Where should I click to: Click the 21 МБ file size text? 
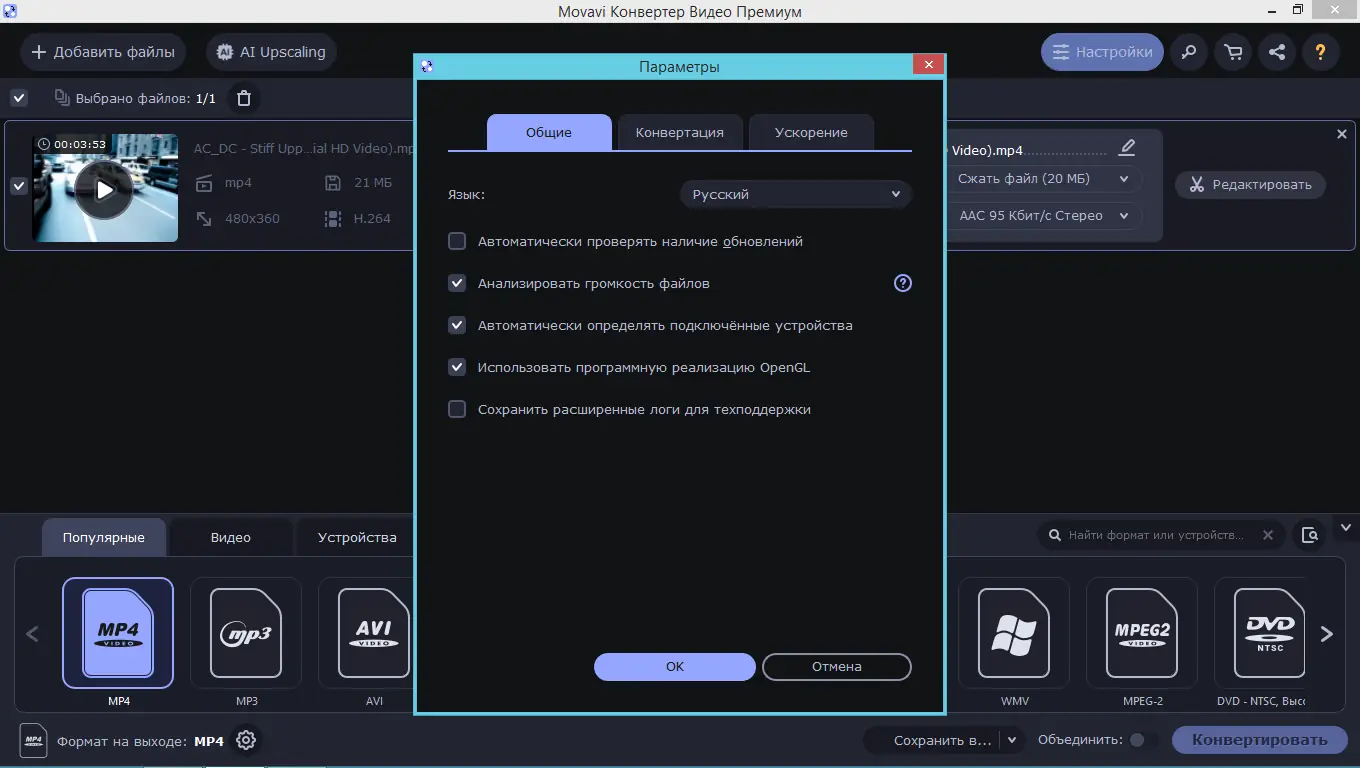373,183
